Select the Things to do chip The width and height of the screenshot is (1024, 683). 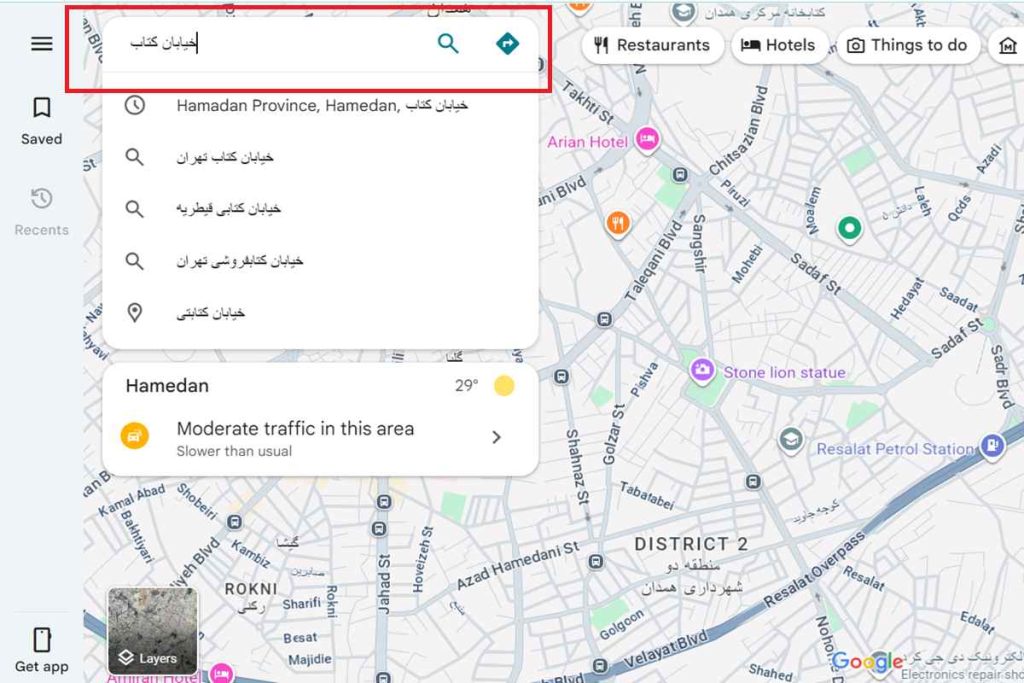[x=907, y=45]
